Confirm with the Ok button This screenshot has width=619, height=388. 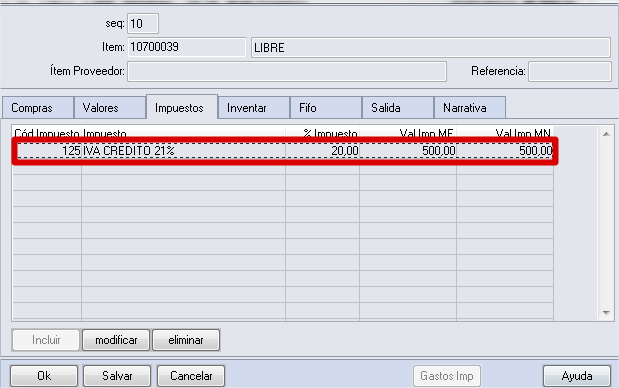tap(44, 375)
